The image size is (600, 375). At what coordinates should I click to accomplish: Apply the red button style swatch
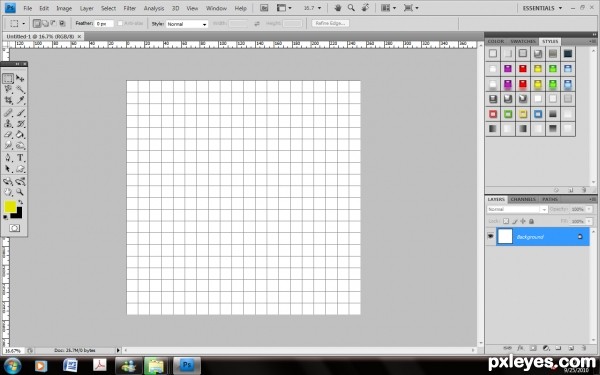tap(523, 69)
